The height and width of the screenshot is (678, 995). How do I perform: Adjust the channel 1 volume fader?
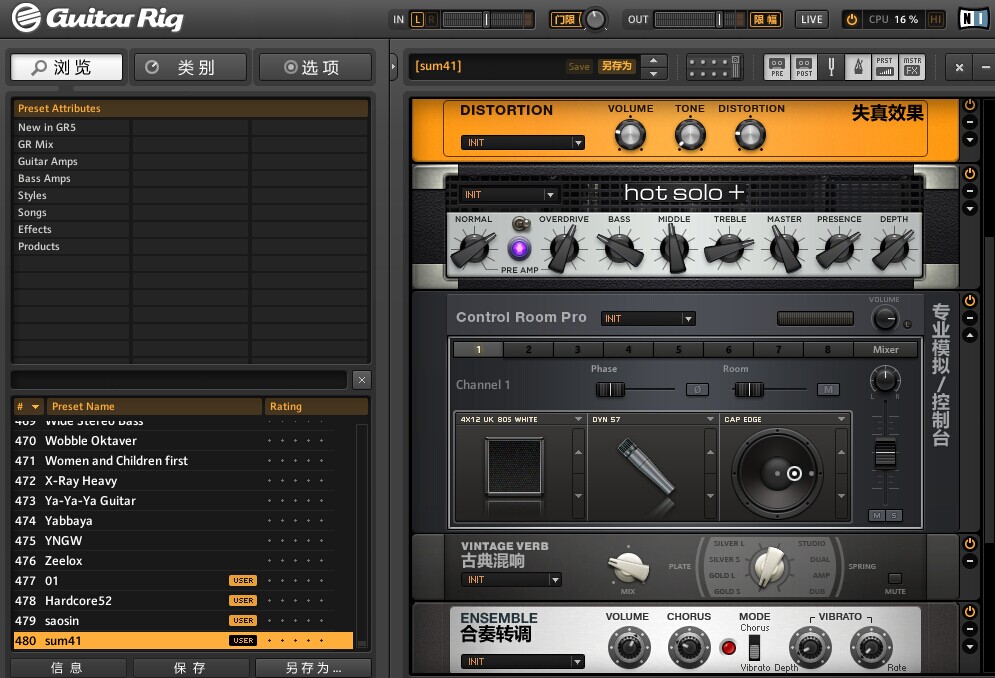(885, 453)
